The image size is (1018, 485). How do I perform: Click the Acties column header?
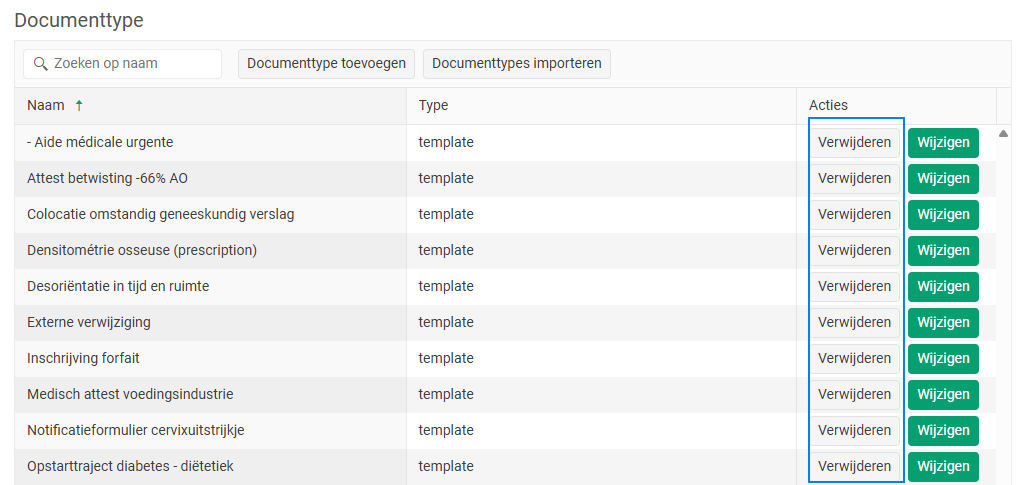(828, 106)
